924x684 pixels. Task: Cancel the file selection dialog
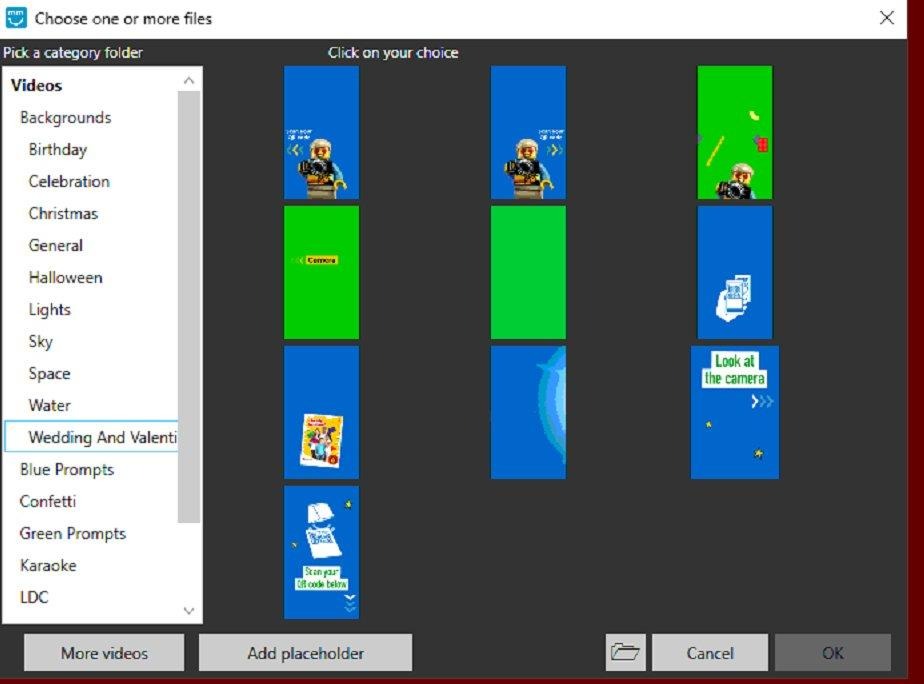click(710, 653)
